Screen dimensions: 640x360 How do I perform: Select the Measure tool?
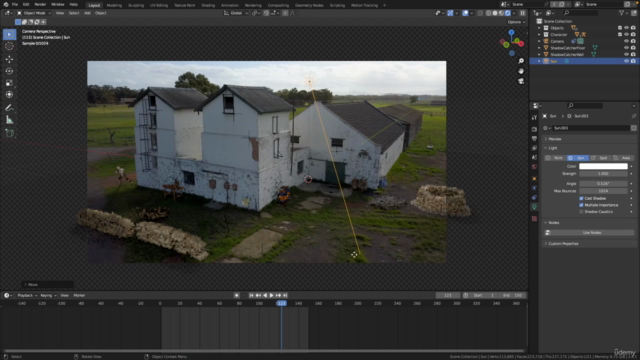coord(9,120)
